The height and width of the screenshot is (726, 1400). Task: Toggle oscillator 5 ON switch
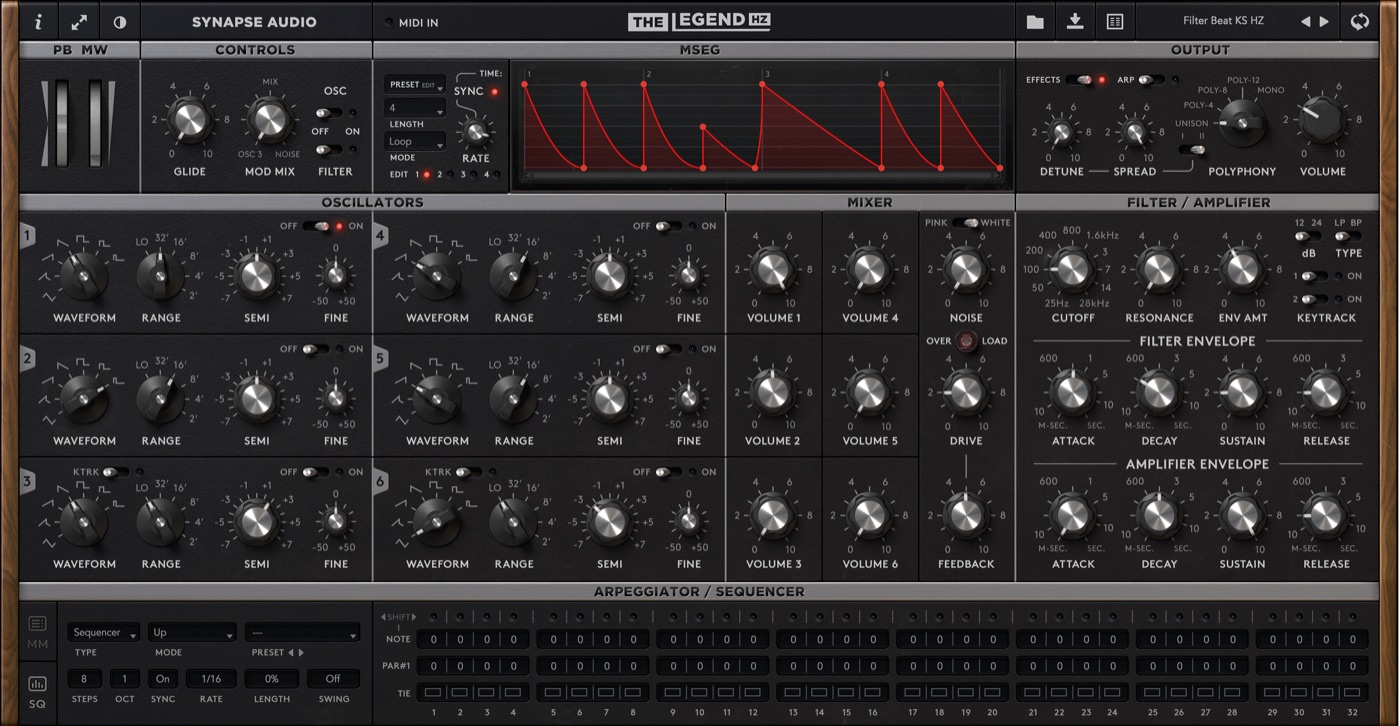(668, 349)
